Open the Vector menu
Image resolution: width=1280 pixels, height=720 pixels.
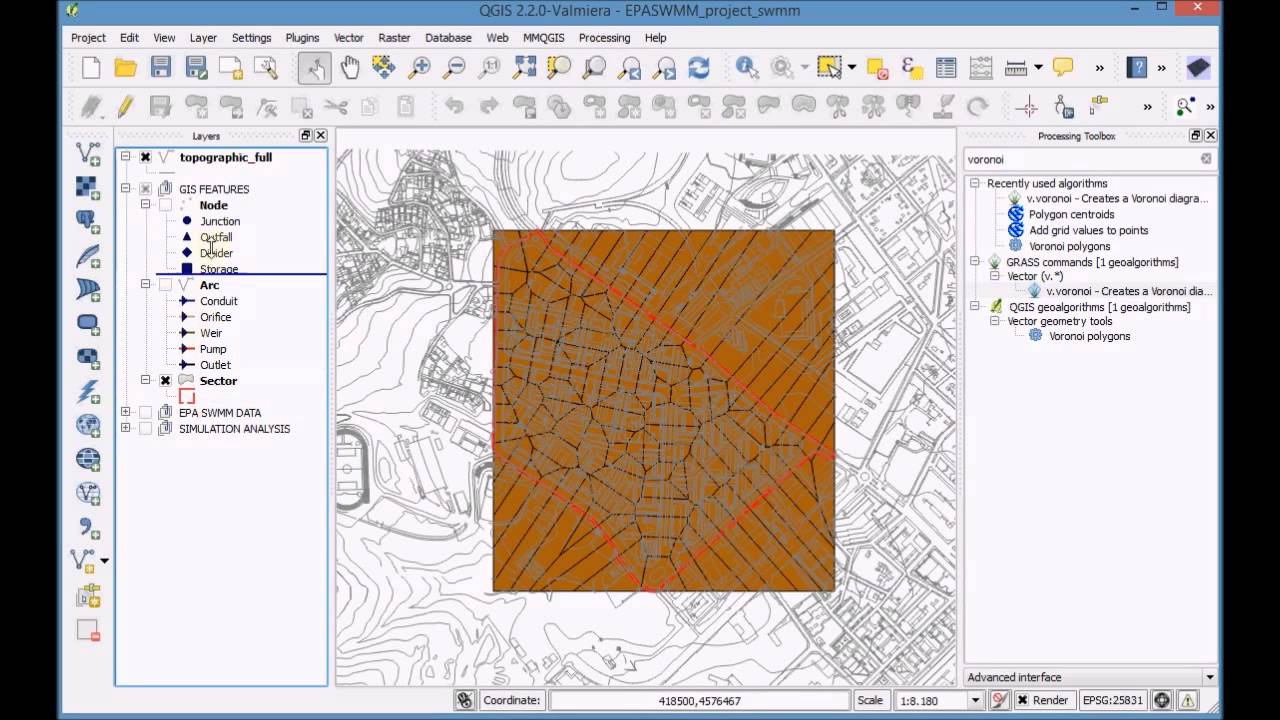(x=349, y=38)
